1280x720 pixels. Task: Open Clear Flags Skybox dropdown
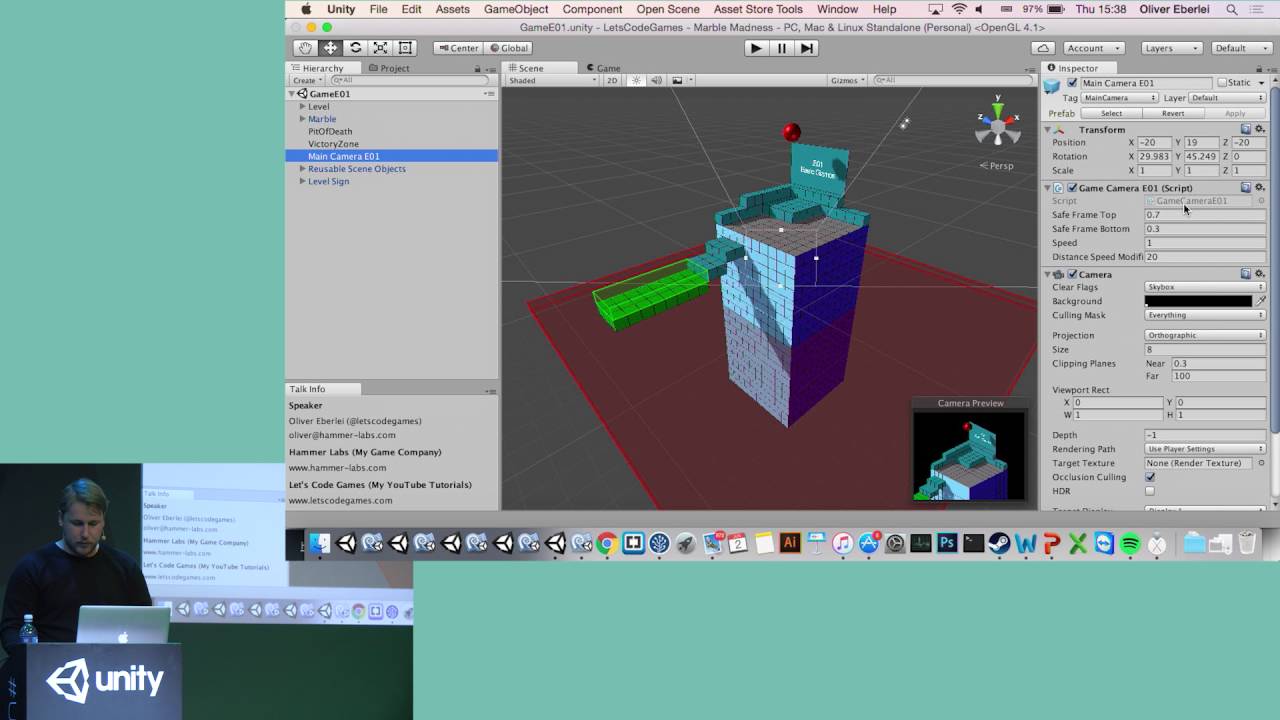(x=1205, y=287)
